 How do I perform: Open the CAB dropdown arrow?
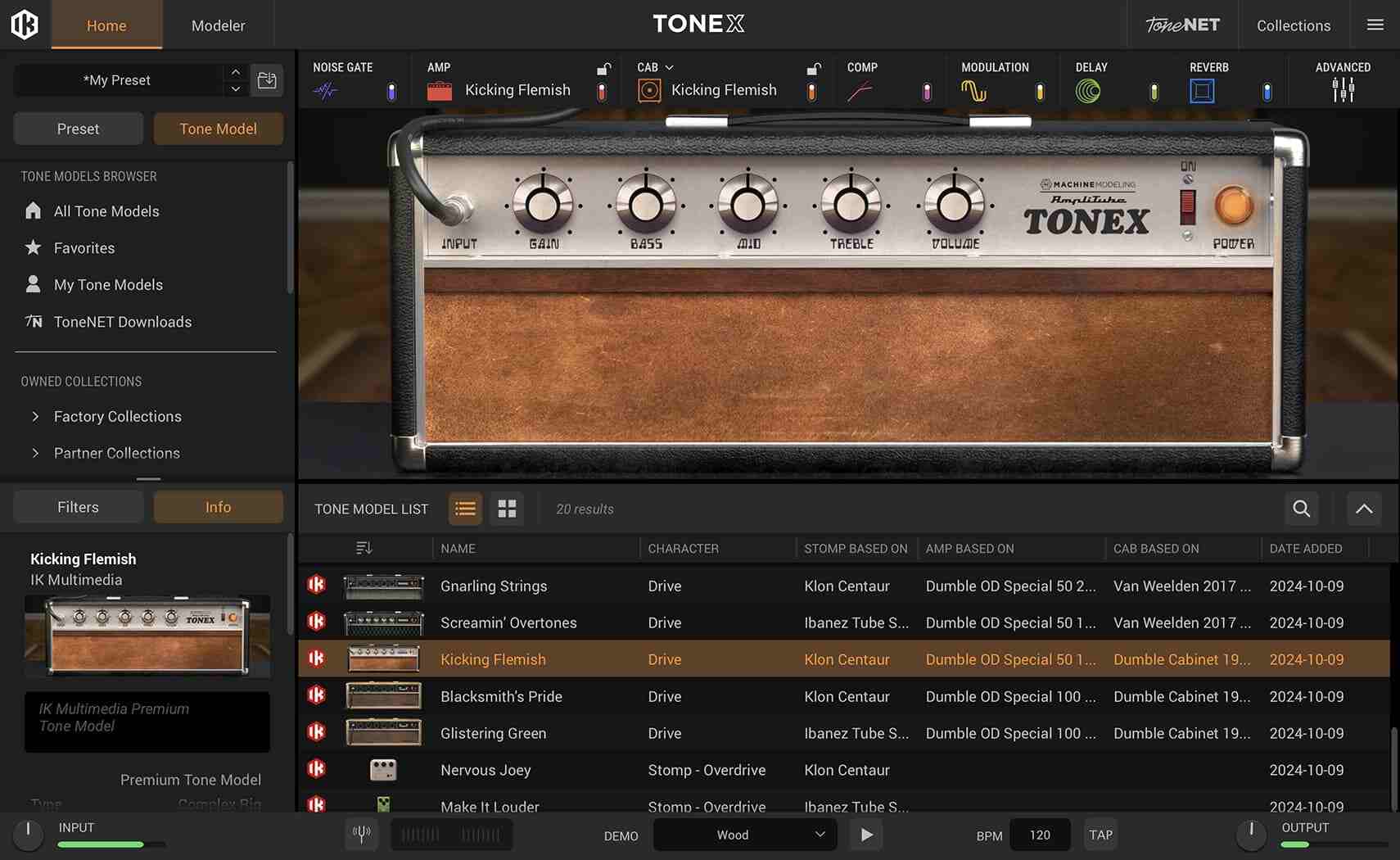[x=670, y=67]
